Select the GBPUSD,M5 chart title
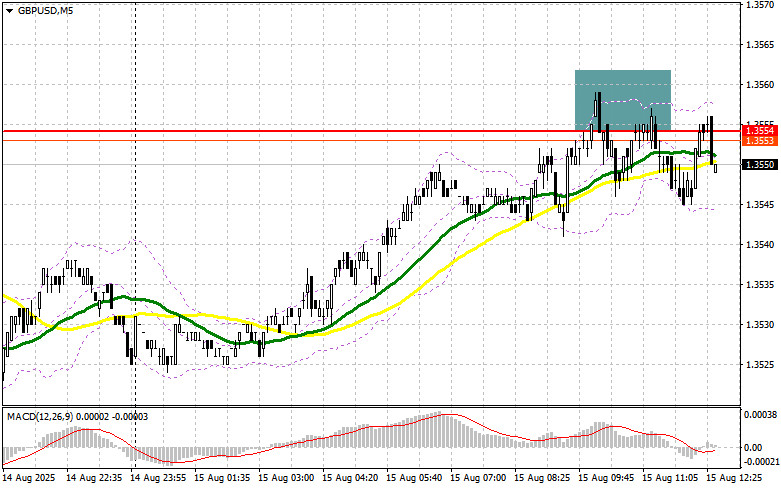781x489 pixels. click(x=45, y=10)
